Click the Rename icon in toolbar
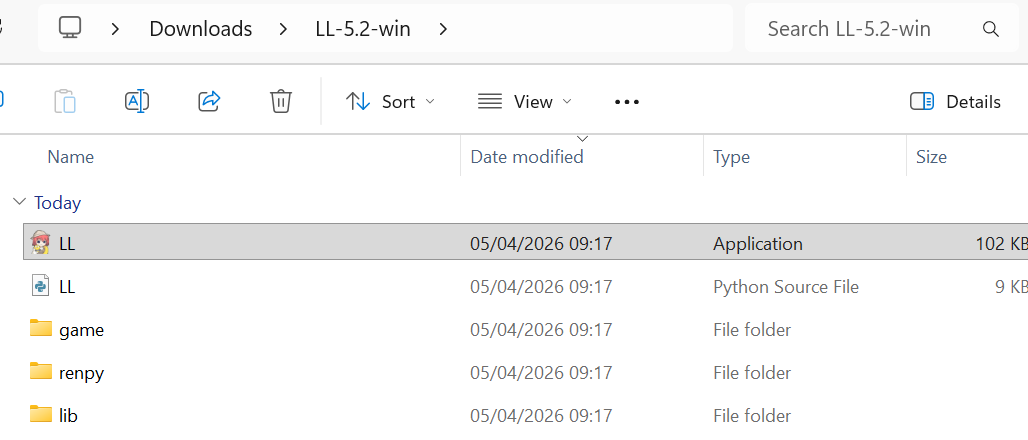 pyautogui.click(x=137, y=101)
